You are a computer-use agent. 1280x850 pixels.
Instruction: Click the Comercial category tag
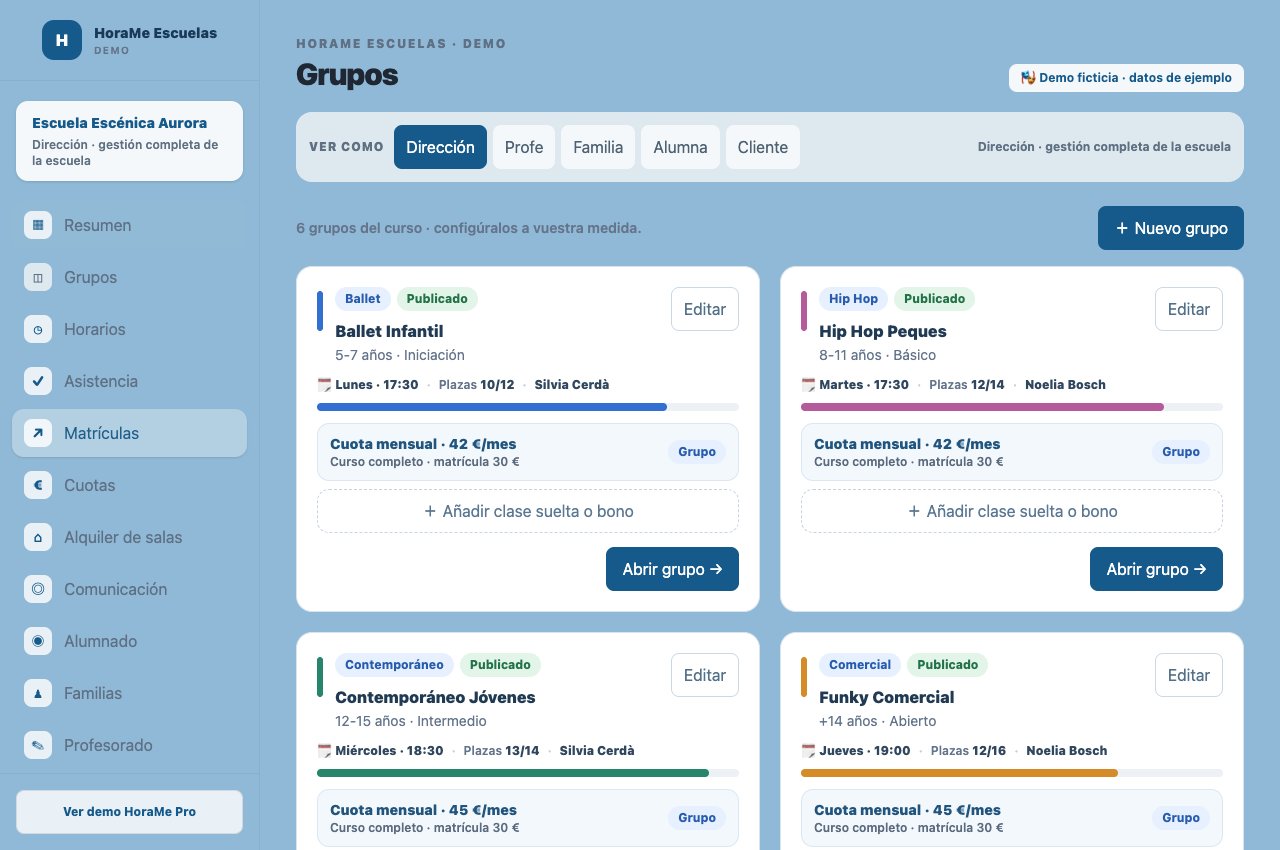pyautogui.click(x=860, y=665)
